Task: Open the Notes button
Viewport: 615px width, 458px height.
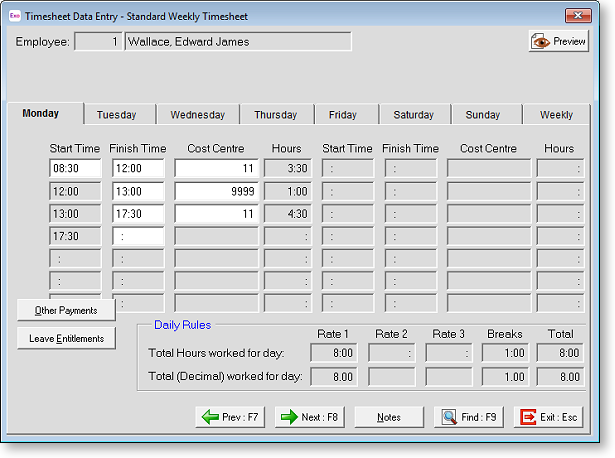Action: point(388,417)
